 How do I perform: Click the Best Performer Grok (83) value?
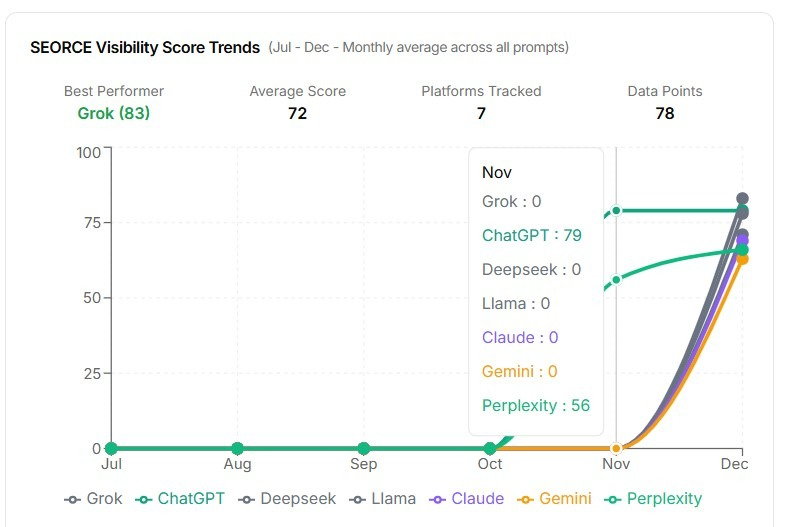[x=114, y=113]
